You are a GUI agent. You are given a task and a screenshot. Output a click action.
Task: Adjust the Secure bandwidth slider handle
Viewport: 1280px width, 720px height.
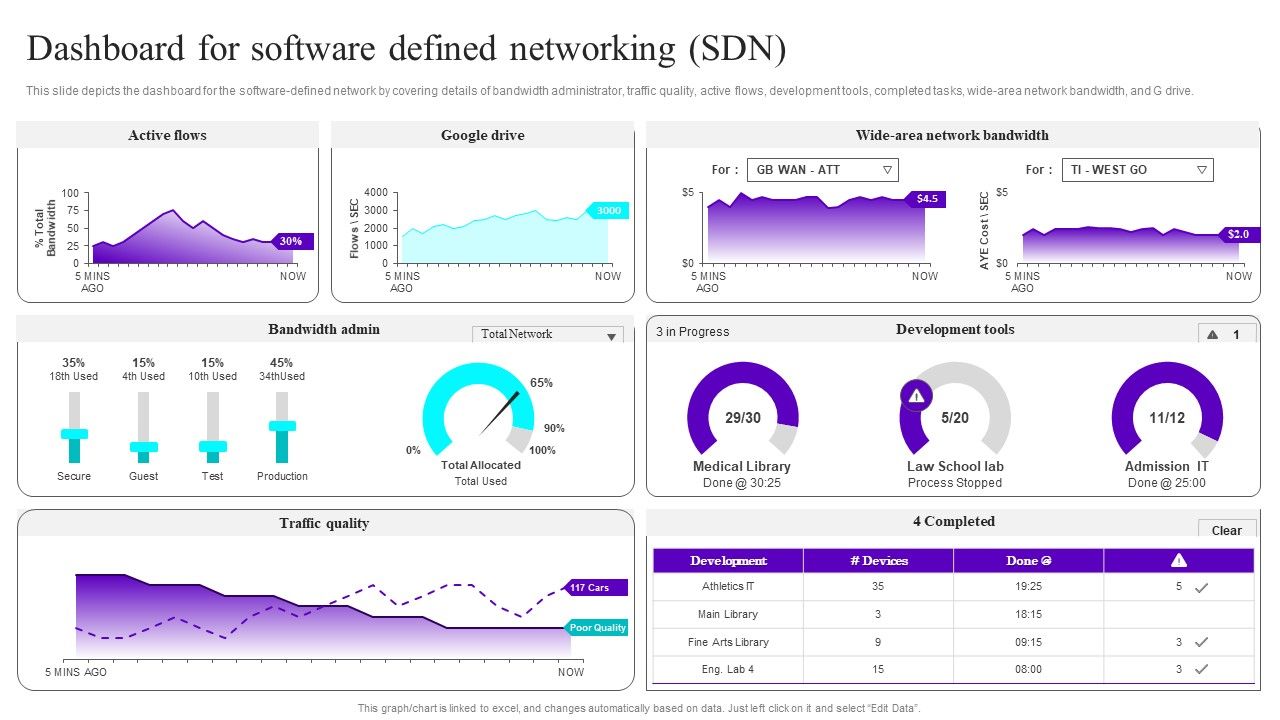point(74,434)
